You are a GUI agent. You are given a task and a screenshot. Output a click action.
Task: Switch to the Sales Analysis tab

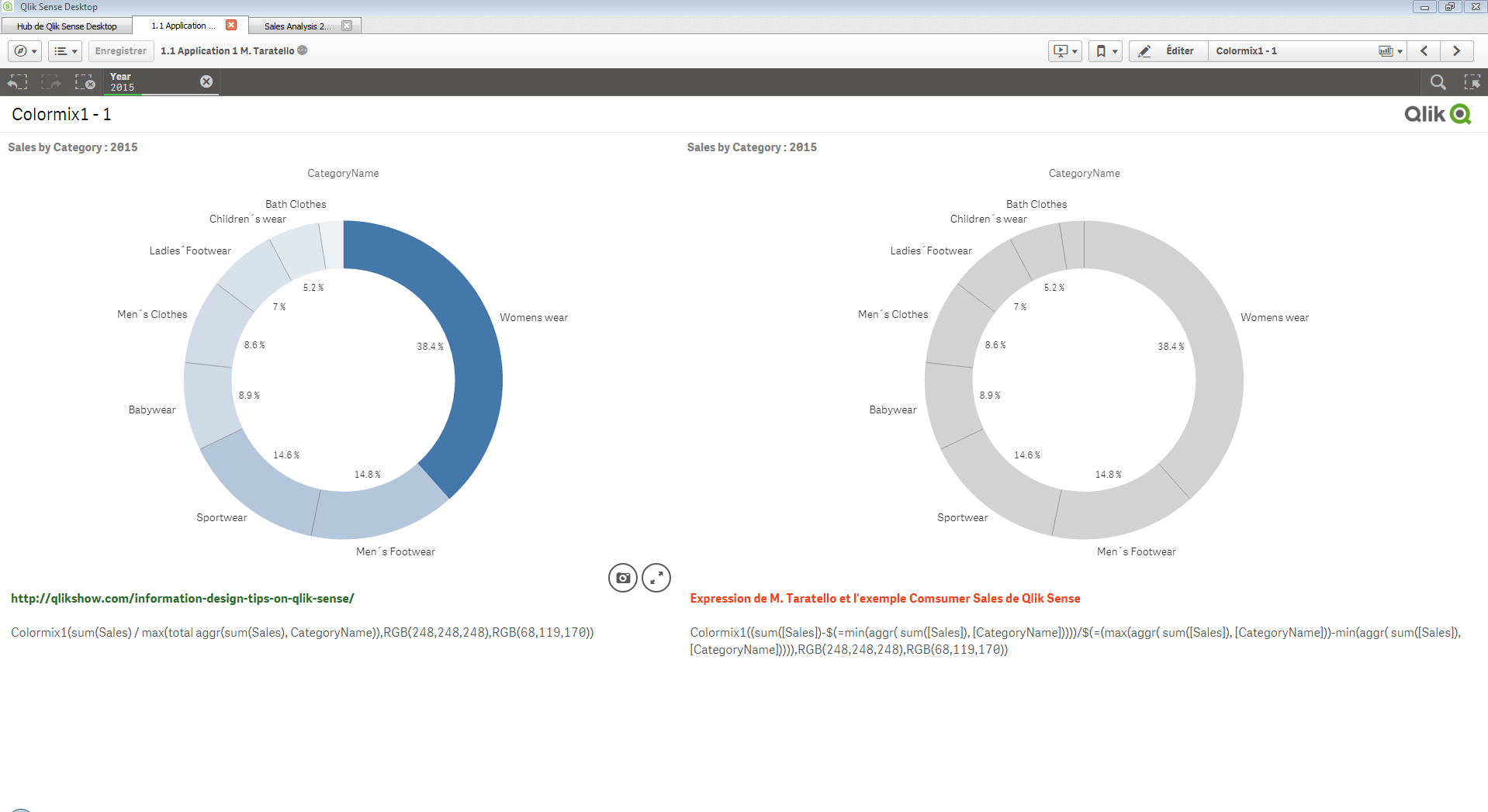click(x=297, y=26)
